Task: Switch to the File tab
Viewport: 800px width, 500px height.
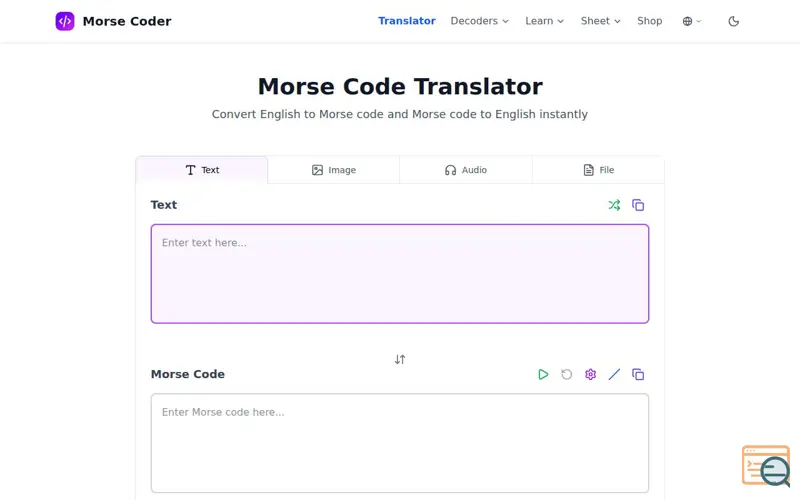Action: pyautogui.click(x=598, y=170)
